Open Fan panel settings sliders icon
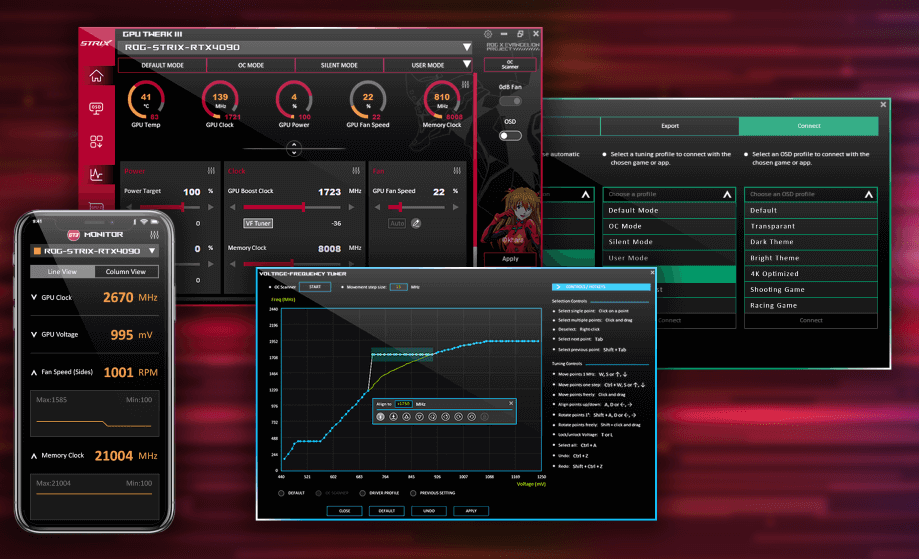 tap(457, 171)
